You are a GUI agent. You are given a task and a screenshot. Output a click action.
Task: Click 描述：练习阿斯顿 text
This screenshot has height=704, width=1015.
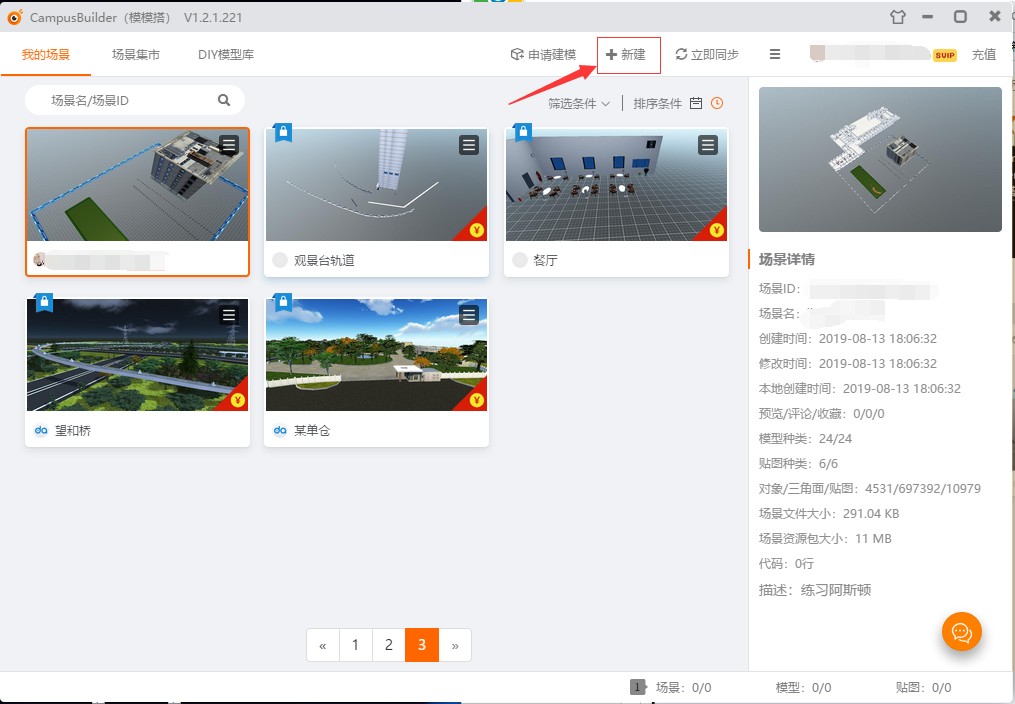tap(815, 590)
